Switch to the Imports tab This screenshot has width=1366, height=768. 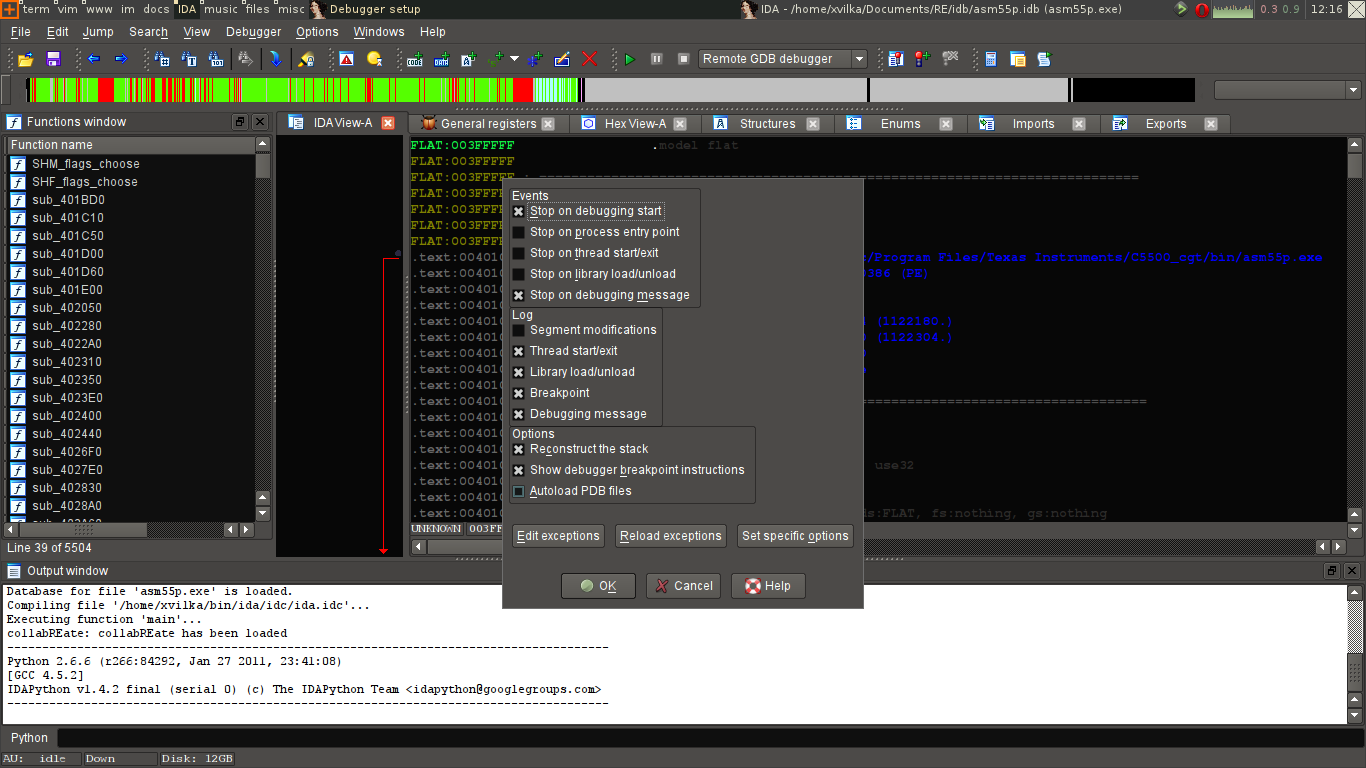coord(1033,124)
